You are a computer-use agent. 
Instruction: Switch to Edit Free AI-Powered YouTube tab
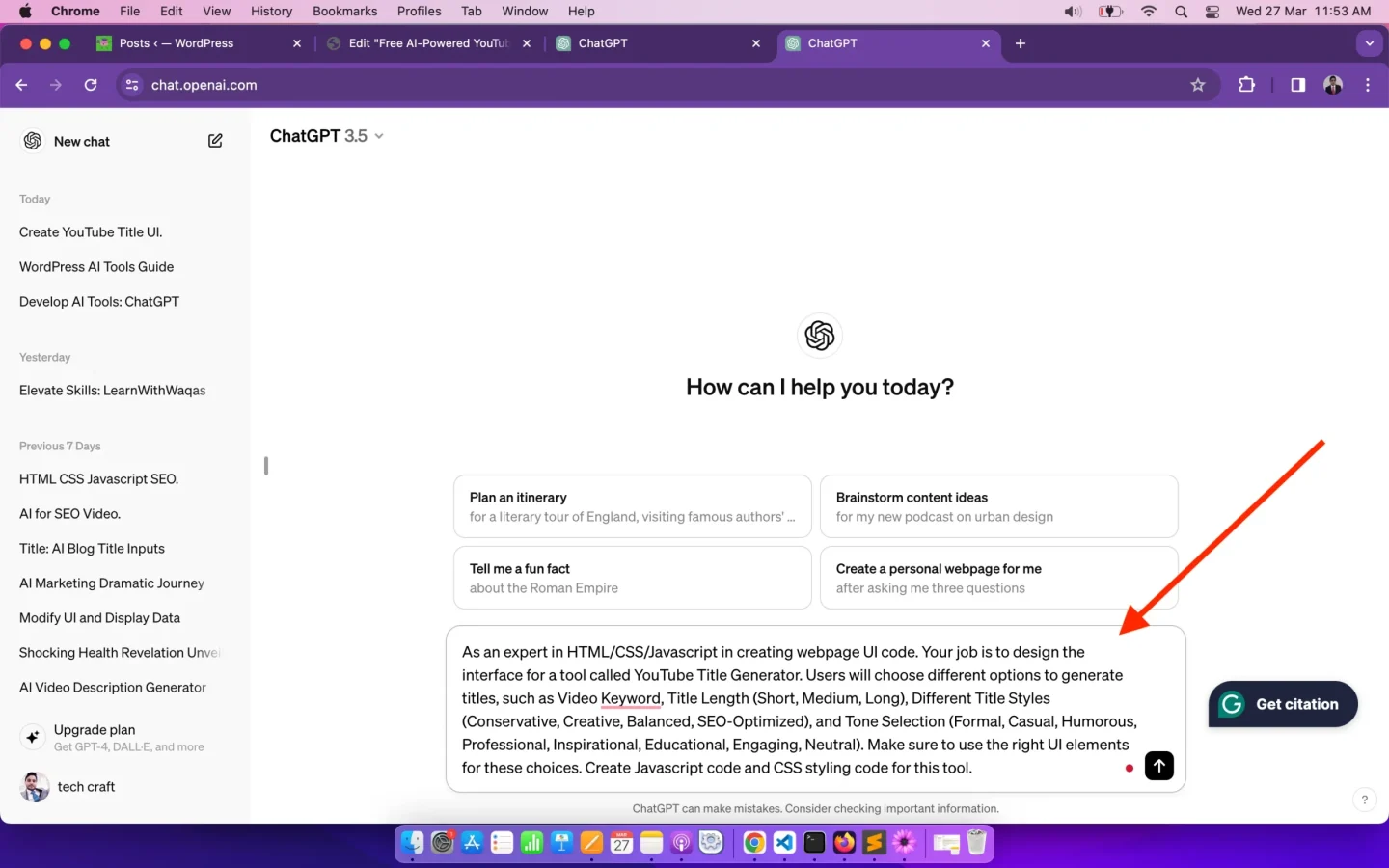tap(427, 43)
